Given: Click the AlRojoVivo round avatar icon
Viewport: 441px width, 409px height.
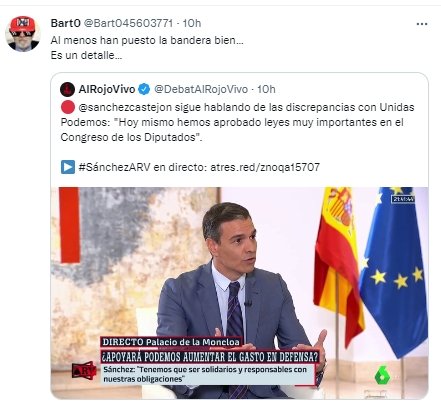Looking at the screenshot, I should [67, 89].
